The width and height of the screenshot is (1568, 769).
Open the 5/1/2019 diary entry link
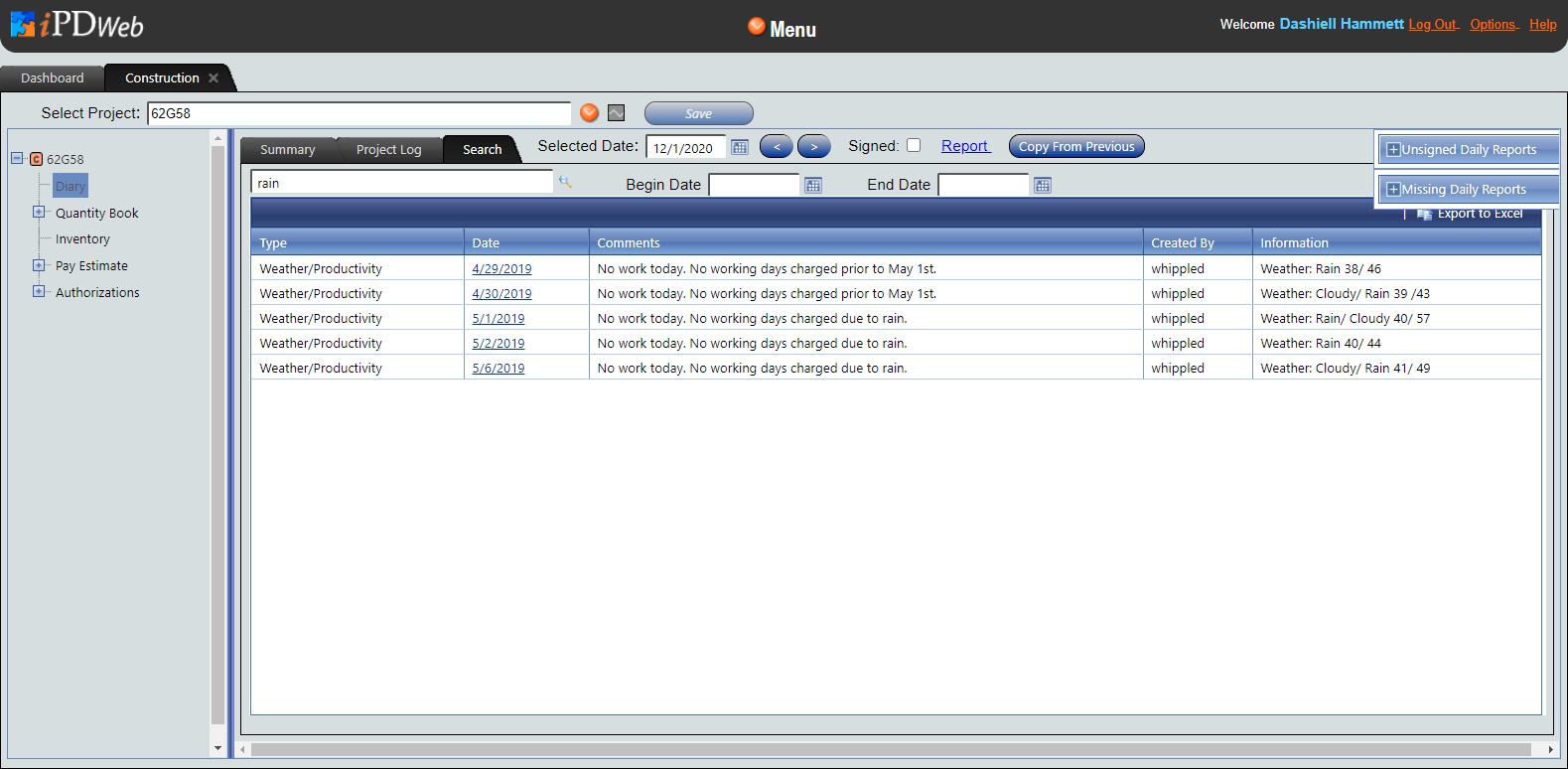tap(498, 319)
